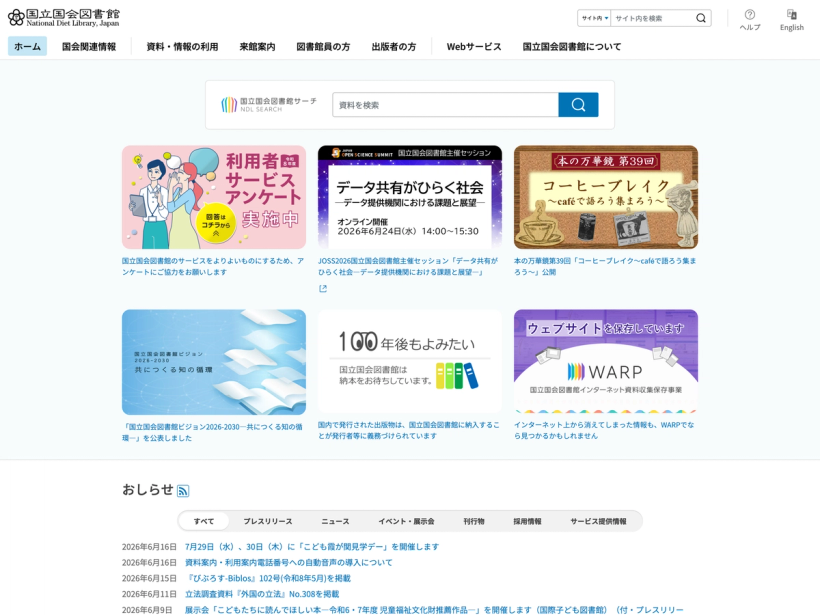Open the 来館案内 menu
This screenshot has height=615, width=820.
click(257, 47)
